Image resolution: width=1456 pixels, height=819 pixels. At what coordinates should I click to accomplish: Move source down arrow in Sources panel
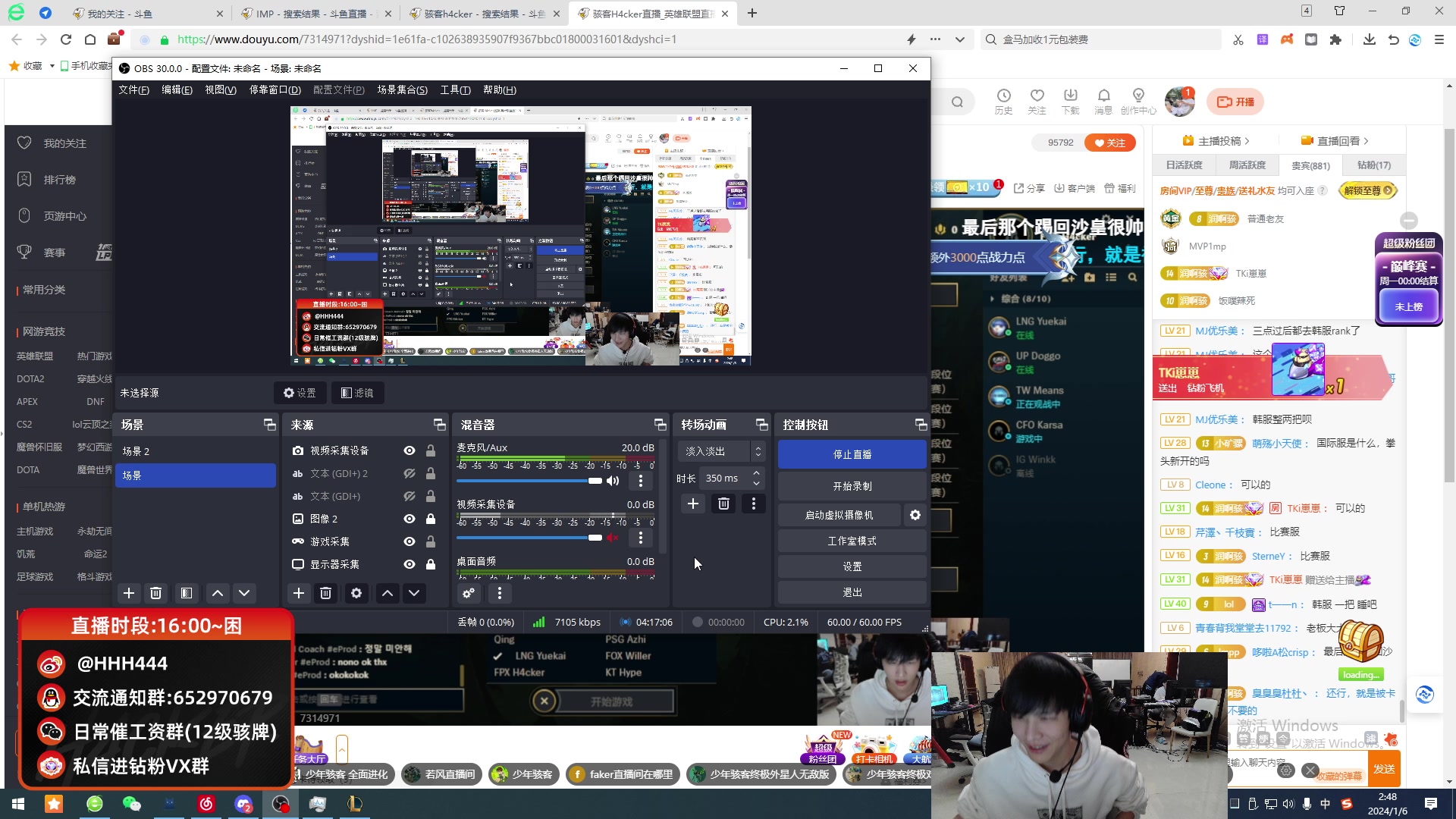click(414, 593)
